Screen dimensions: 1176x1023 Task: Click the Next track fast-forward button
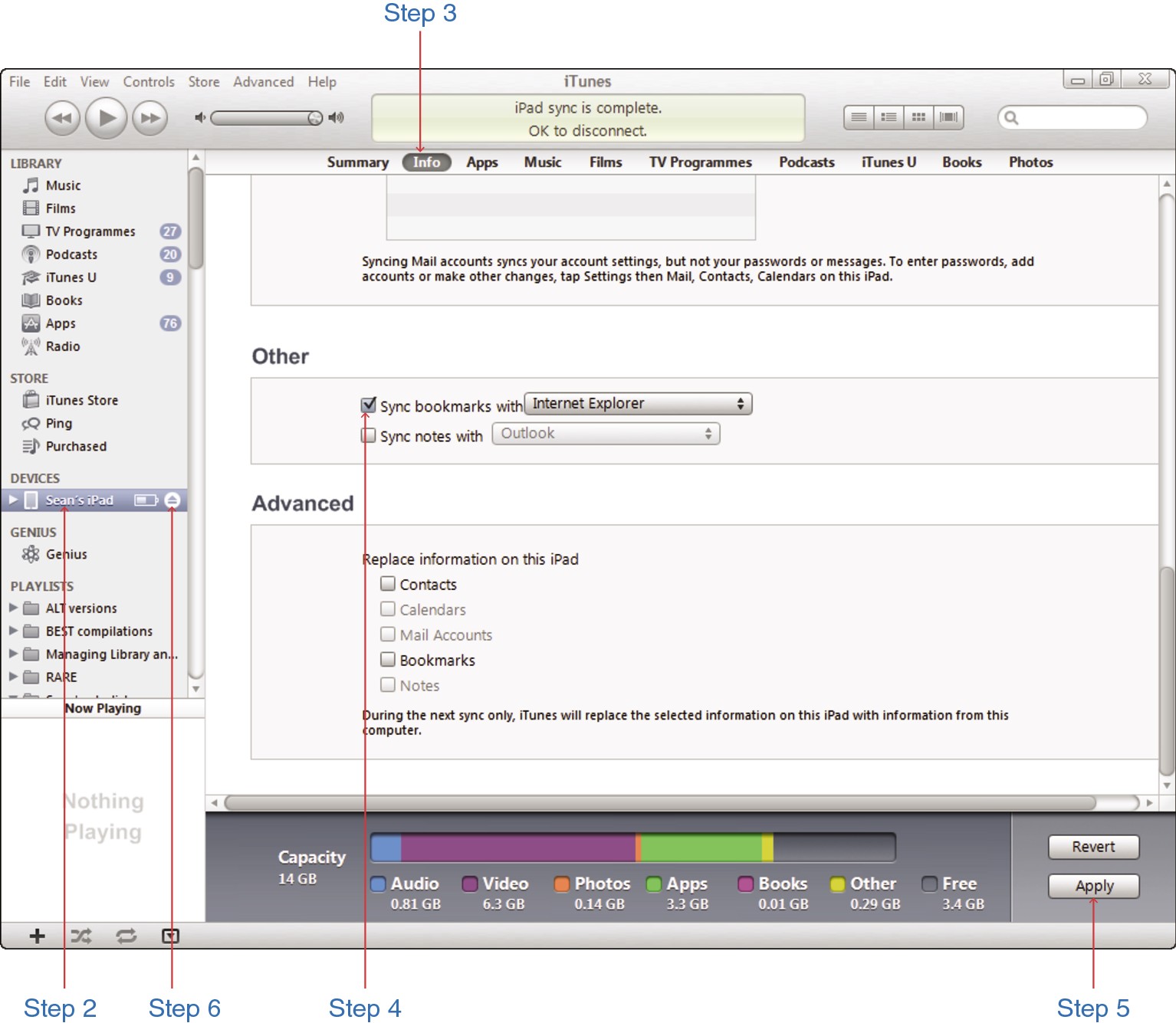(150, 118)
